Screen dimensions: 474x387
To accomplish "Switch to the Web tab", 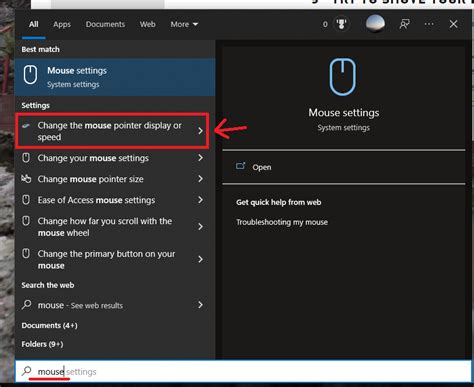I will tap(148, 24).
